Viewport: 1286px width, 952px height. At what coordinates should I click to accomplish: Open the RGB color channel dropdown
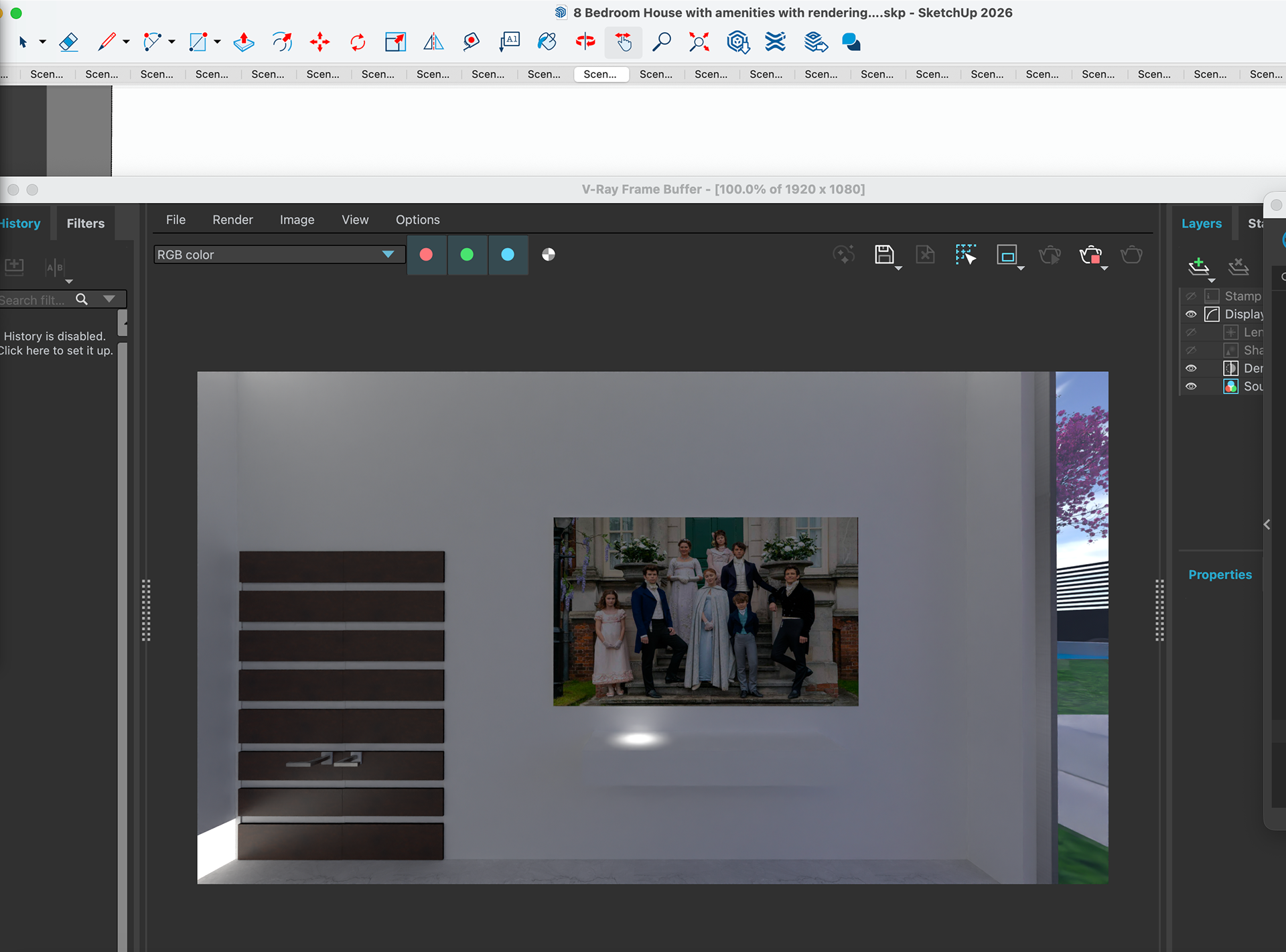[x=387, y=255]
